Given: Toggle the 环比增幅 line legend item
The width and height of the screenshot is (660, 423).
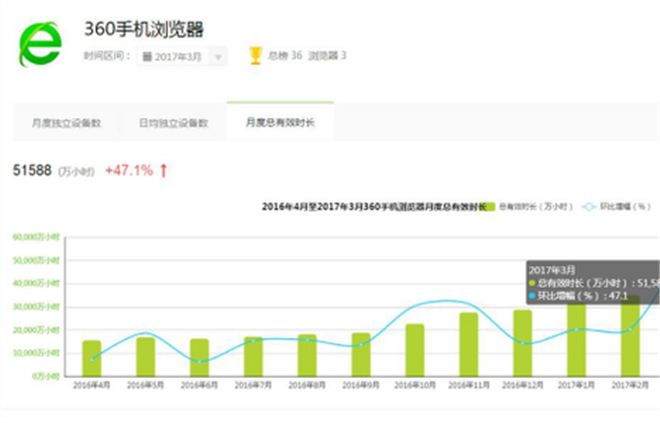Looking at the screenshot, I should [616, 207].
